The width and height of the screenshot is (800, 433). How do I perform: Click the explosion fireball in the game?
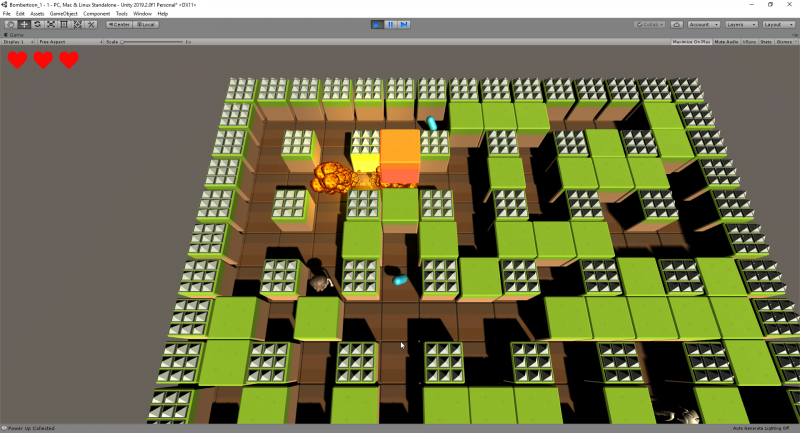333,177
